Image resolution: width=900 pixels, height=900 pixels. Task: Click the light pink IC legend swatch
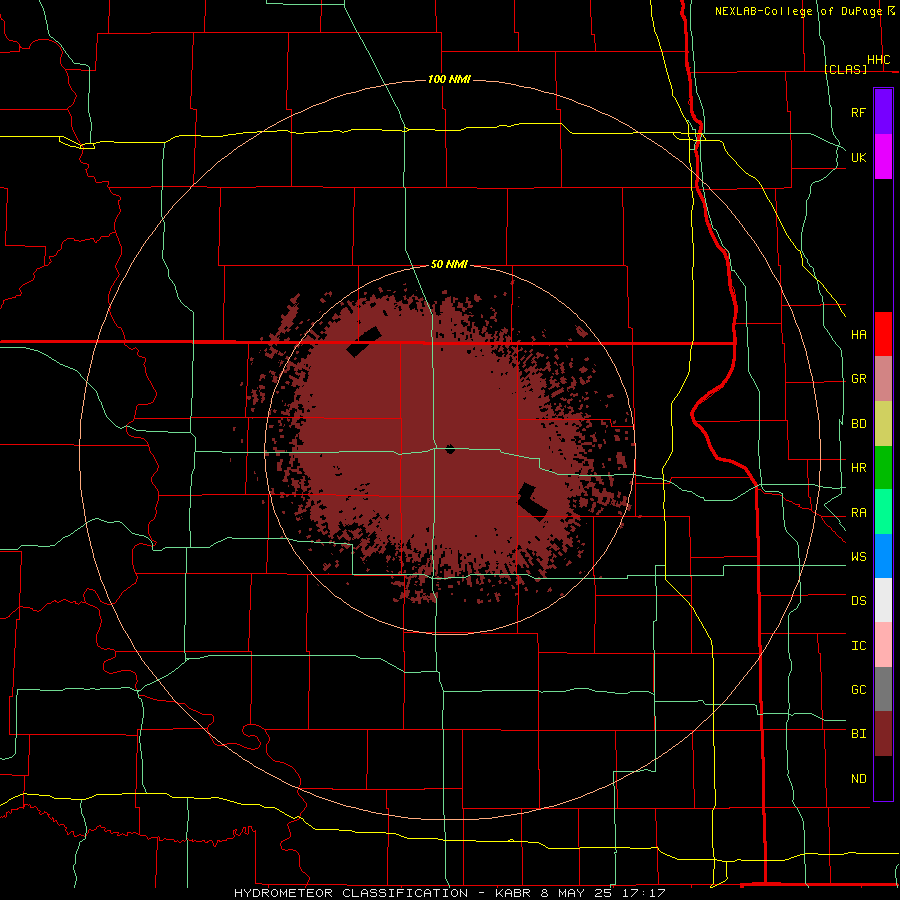coord(883,645)
